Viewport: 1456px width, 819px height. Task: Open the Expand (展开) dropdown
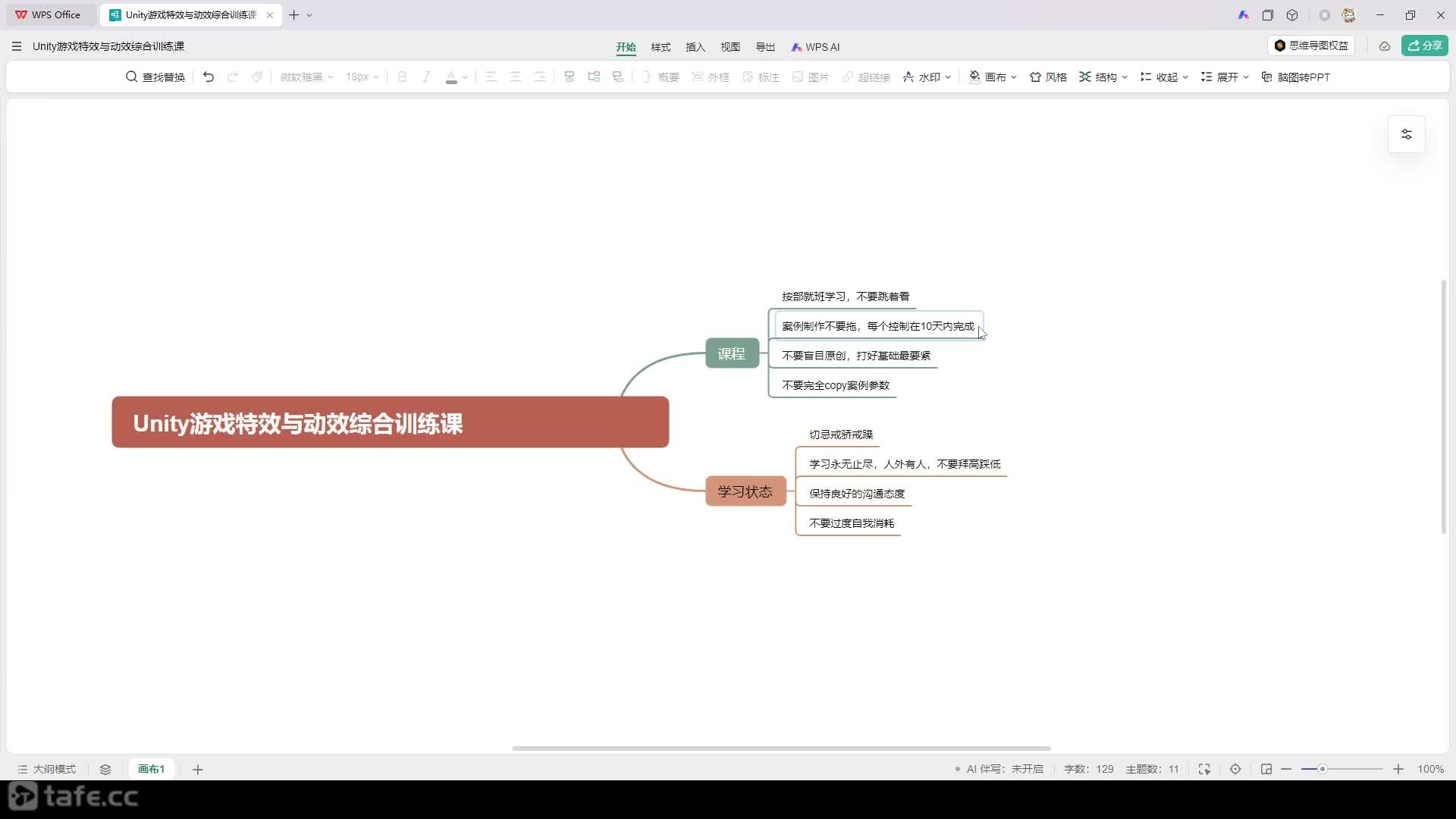[1225, 77]
